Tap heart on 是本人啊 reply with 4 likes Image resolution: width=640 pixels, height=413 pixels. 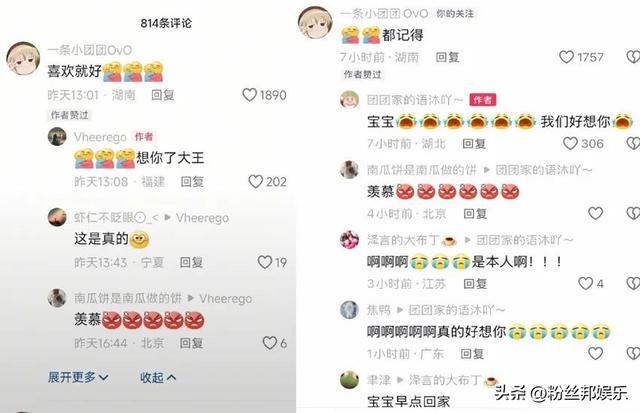click(x=586, y=283)
